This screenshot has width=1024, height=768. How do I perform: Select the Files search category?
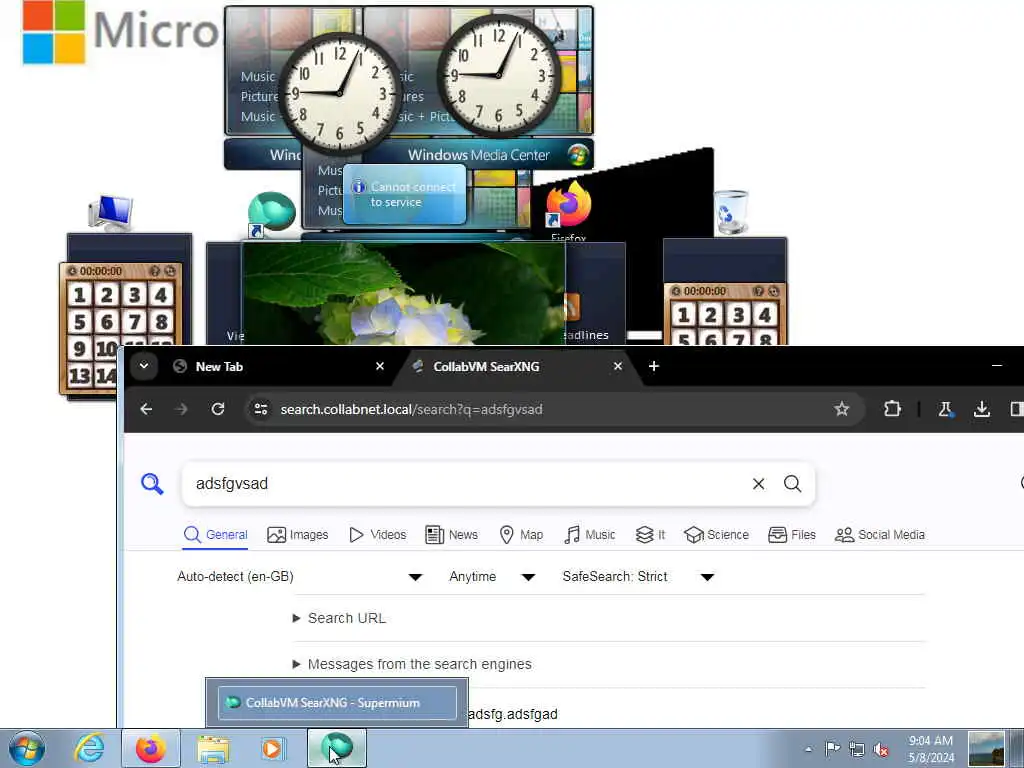point(792,535)
